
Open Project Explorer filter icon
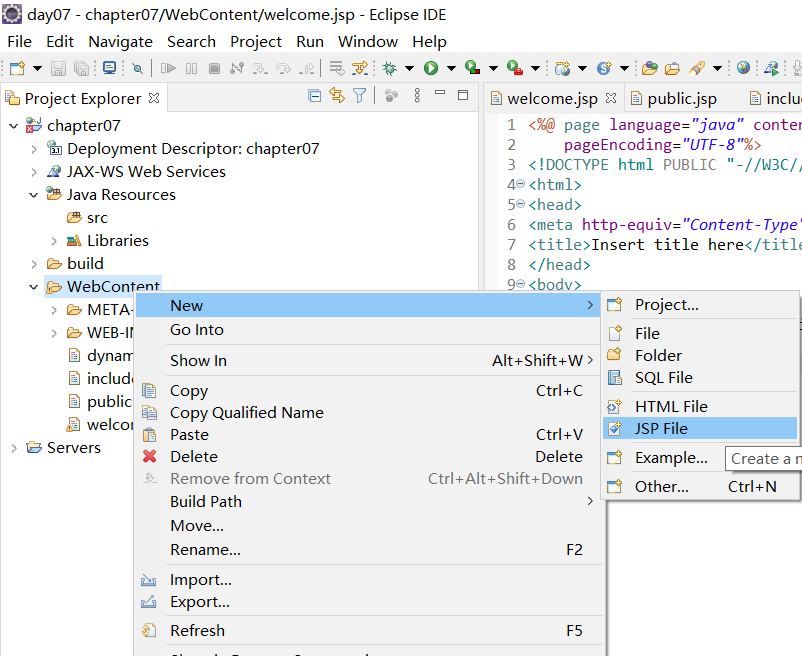click(x=360, y=95)
